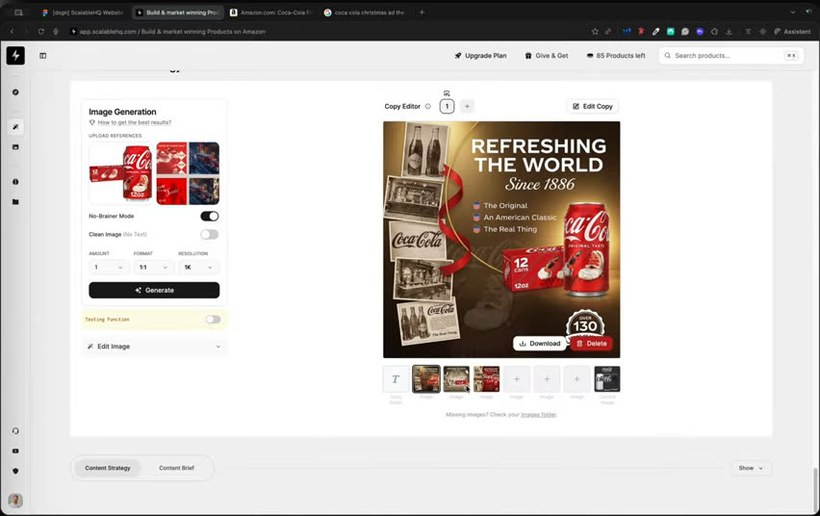Open a new browser tab with the plus icon

(x=422, y=12)
